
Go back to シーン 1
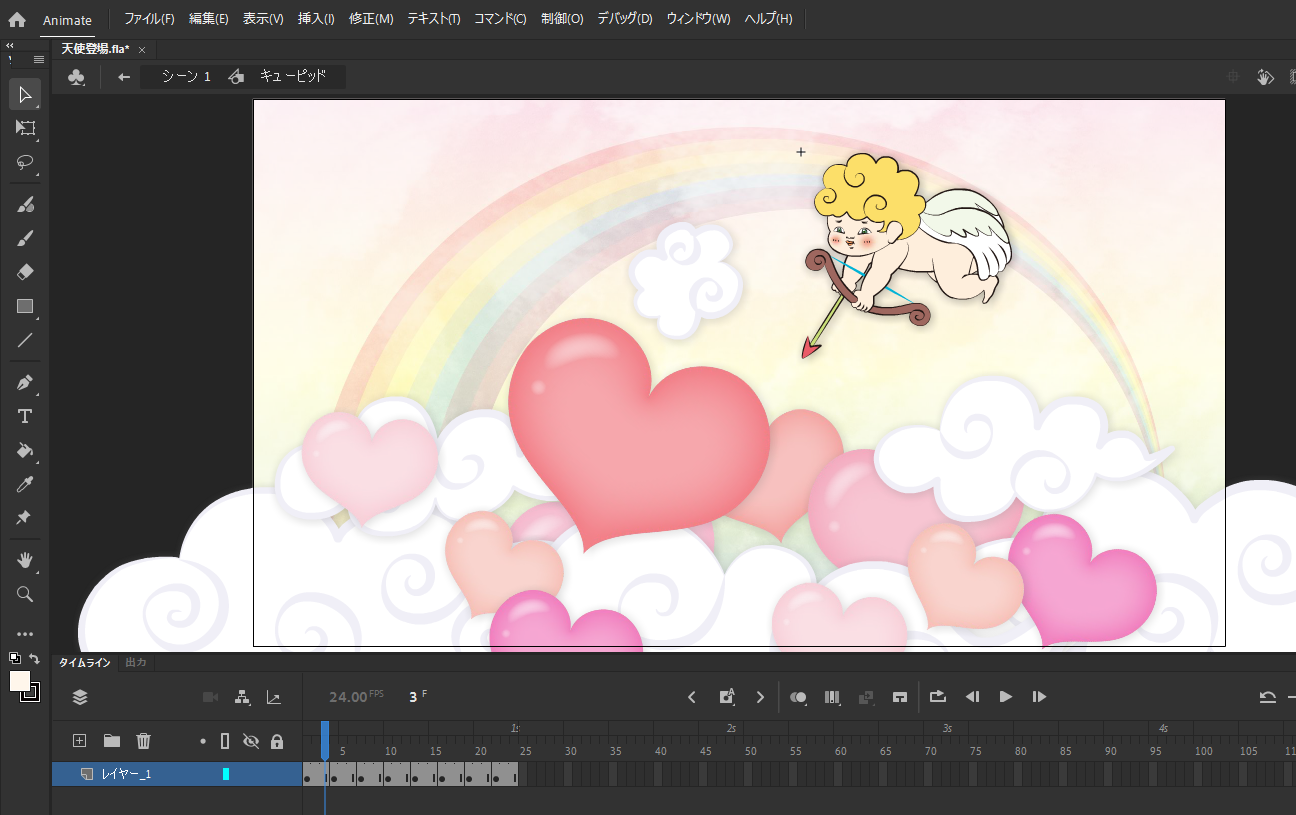(x=186, y=77)
